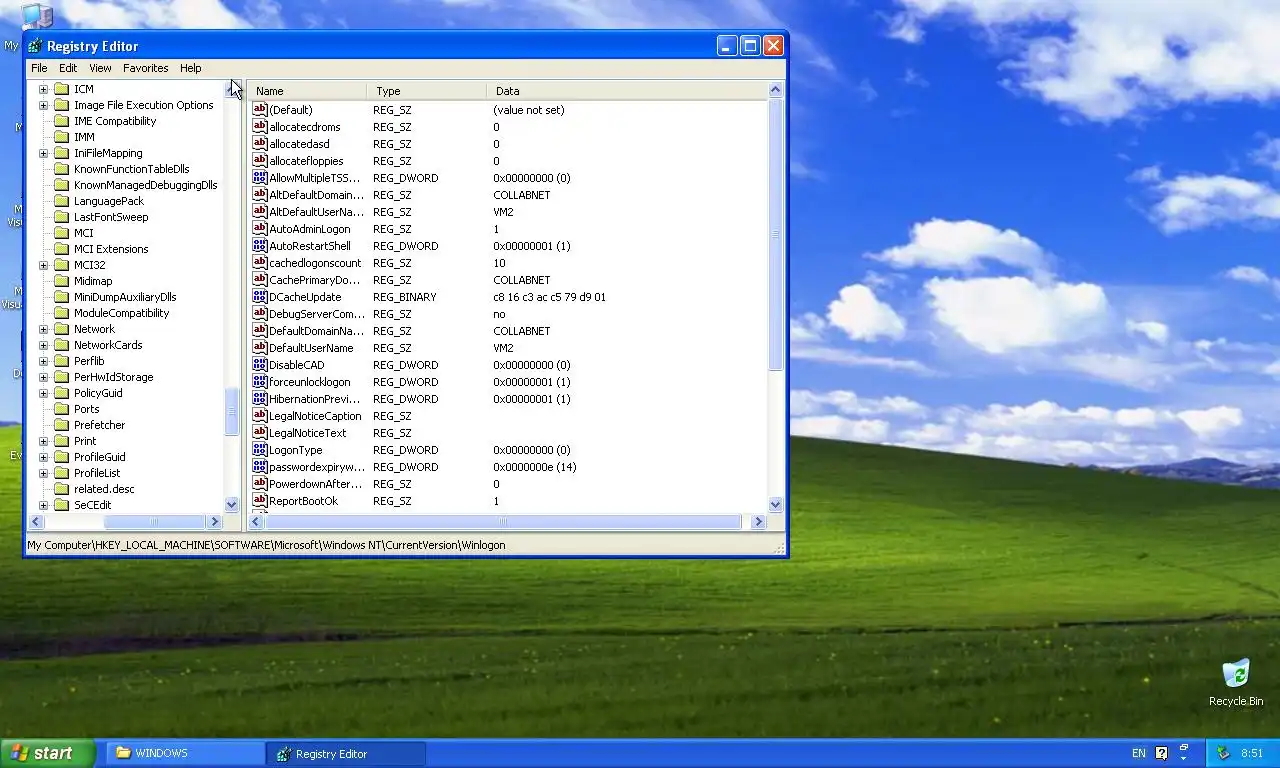Expand the Network key
This screenshot has width=1280, height=768.
tap(43, 329)
